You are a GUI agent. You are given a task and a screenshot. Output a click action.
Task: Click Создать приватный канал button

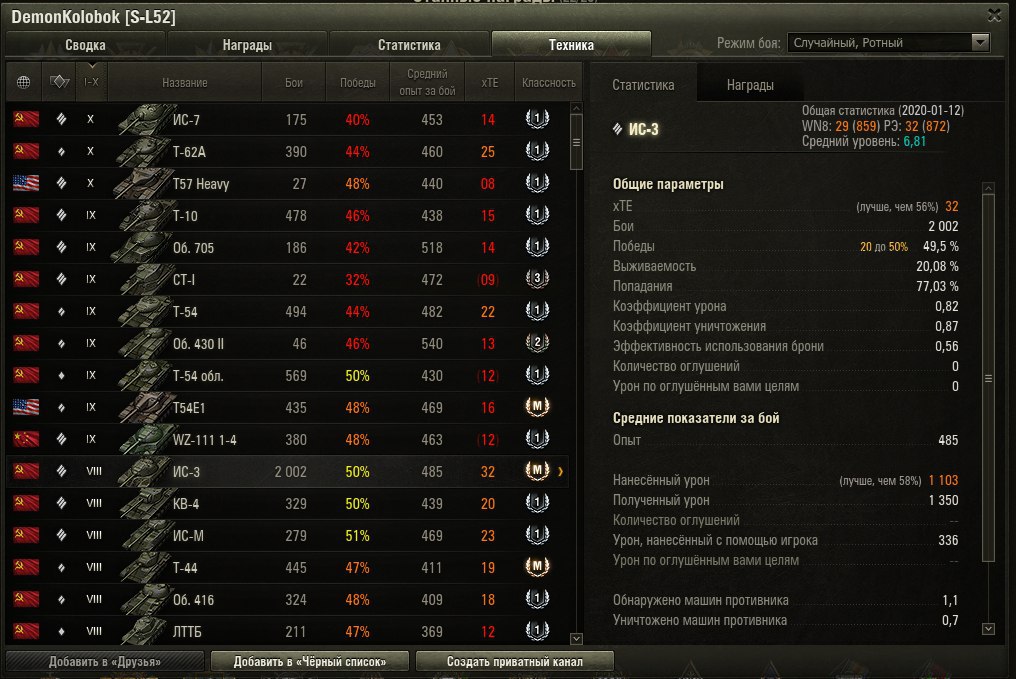pyautogui.click(x=514, y=662)
